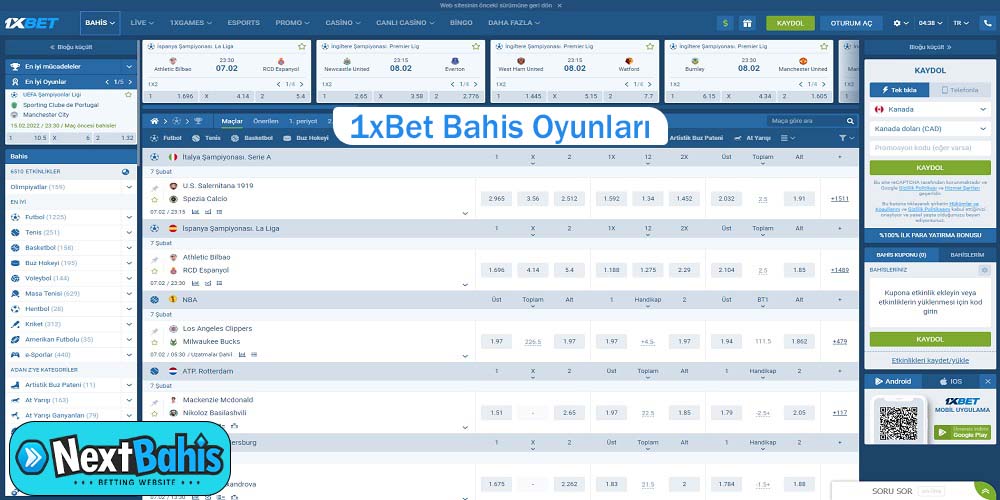
Task: Open the dollar payments icon
Action: coord(724,23)
